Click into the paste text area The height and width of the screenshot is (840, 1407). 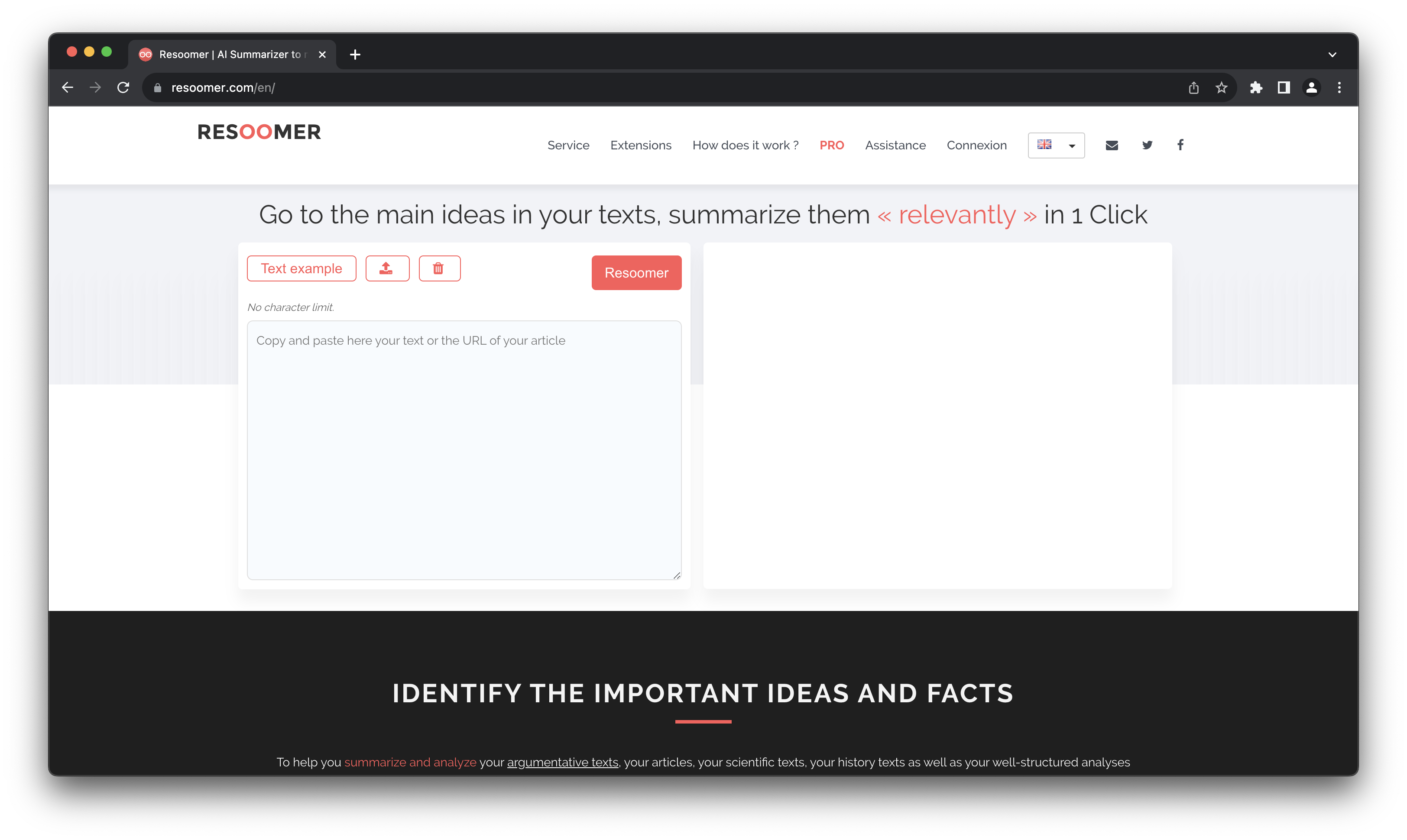coord(464,450)
